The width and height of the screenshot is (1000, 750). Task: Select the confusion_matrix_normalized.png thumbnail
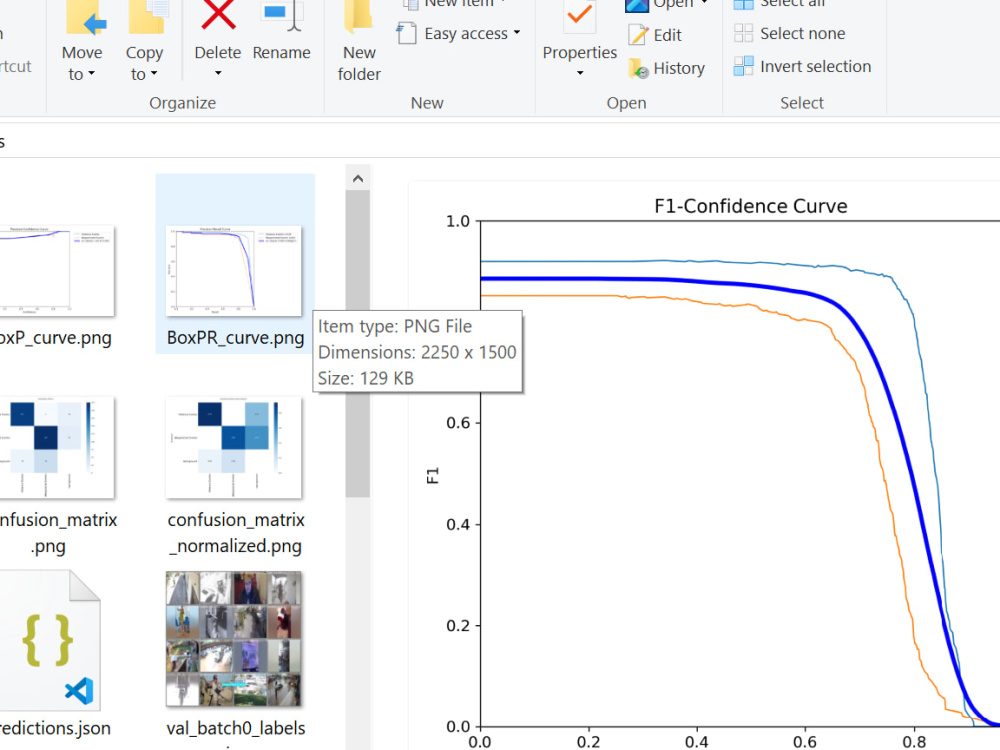click(233, 447)
